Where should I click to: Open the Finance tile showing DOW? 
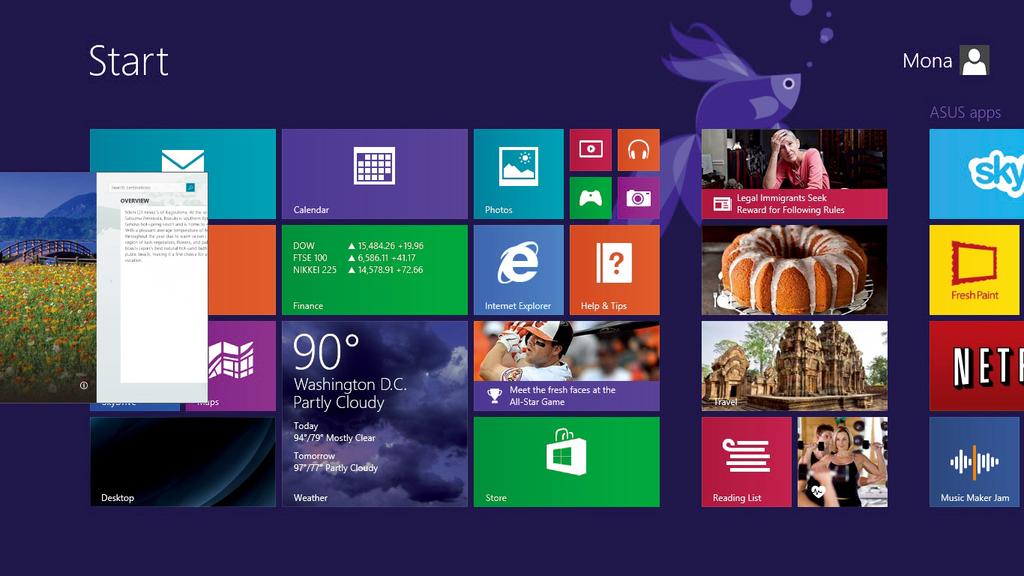375,270
